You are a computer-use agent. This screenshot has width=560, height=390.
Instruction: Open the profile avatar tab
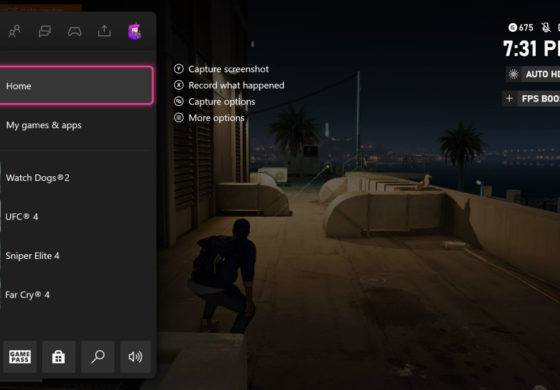[135, 31]
